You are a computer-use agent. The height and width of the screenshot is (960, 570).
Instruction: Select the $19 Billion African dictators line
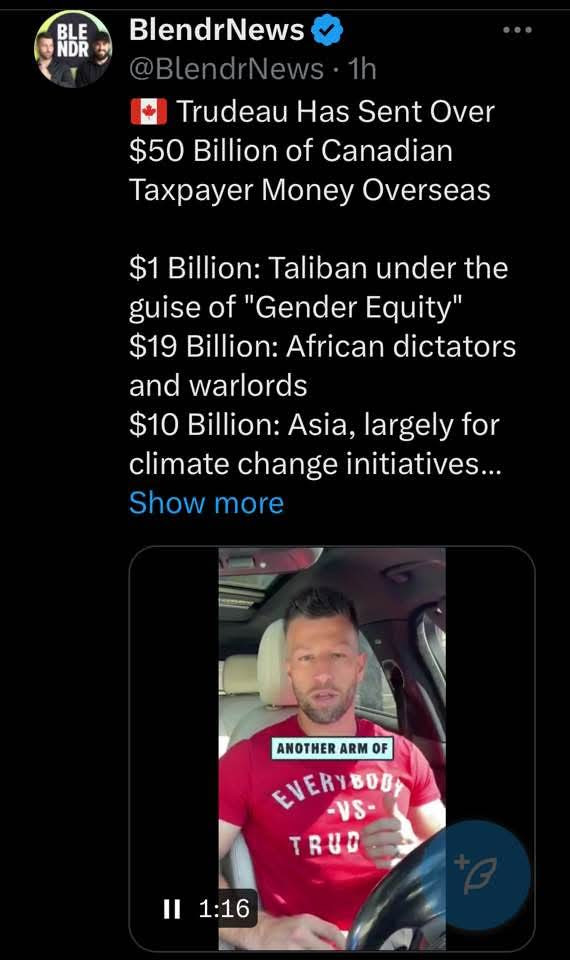[323, 366]
